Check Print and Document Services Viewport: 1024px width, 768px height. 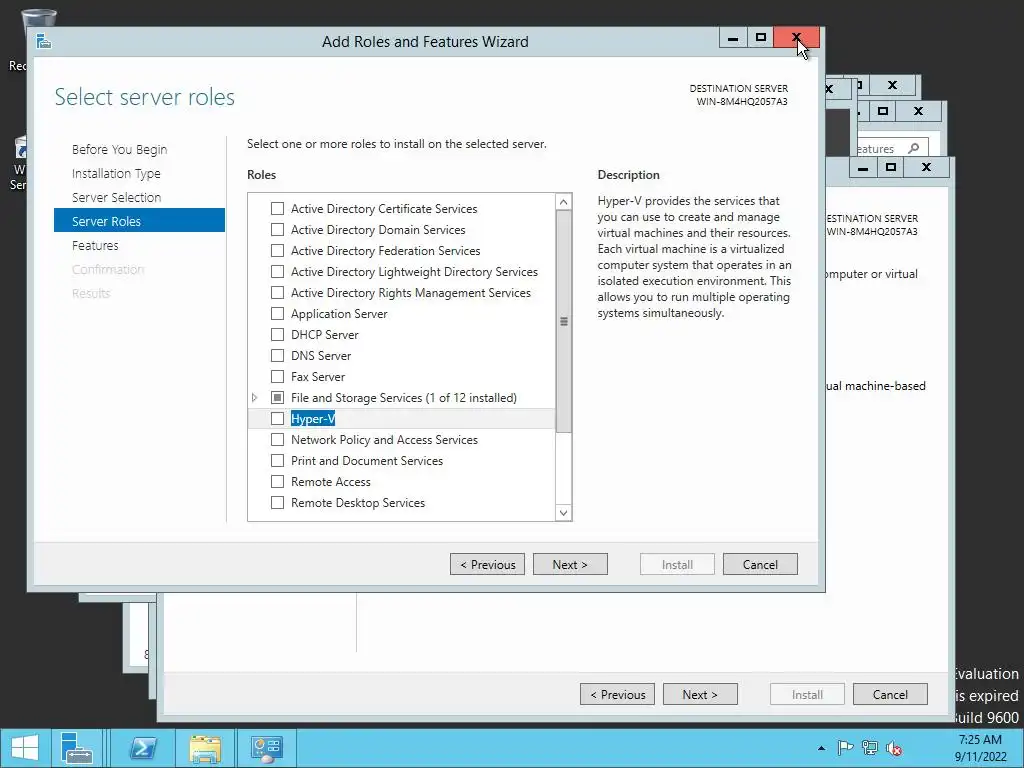[x=278, y=460]
